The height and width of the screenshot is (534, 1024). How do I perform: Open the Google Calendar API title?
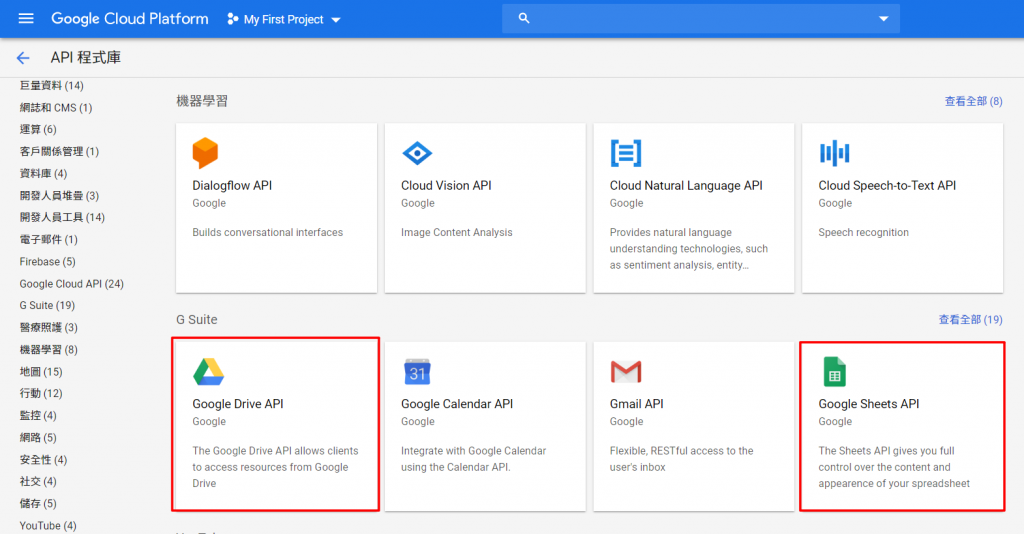[456, 403]
